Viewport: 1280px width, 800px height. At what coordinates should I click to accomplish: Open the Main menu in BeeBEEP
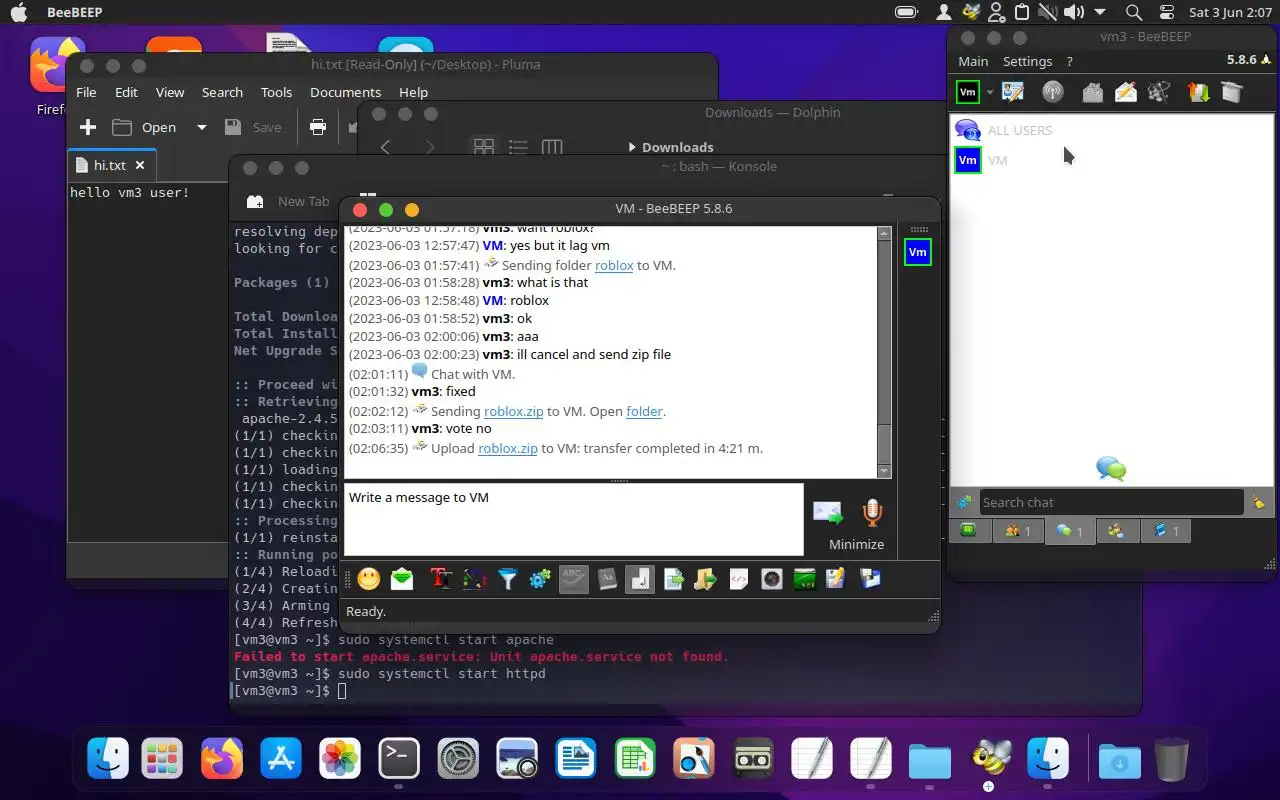point(973,61)
